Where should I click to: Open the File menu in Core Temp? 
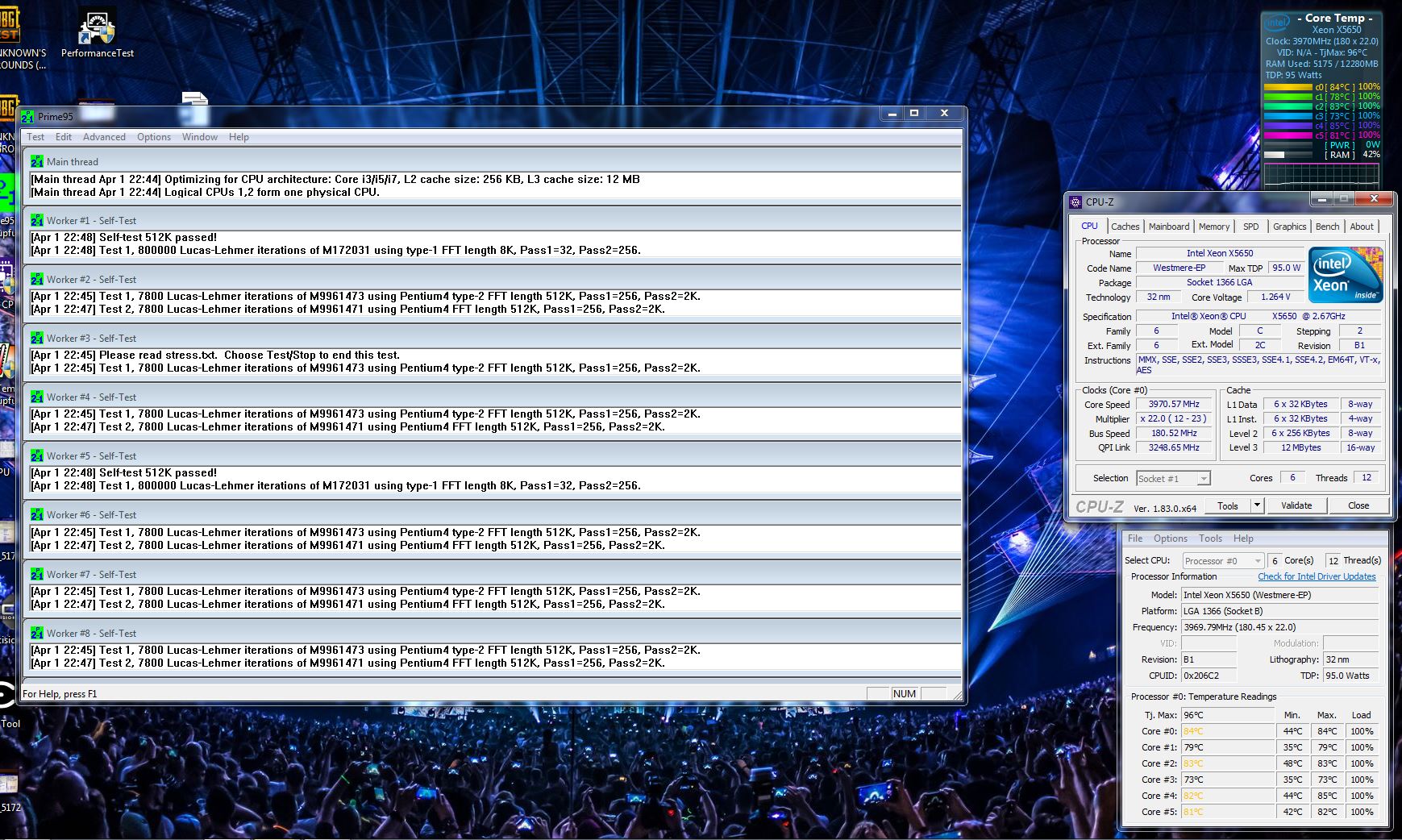(x=1135, y=539)
